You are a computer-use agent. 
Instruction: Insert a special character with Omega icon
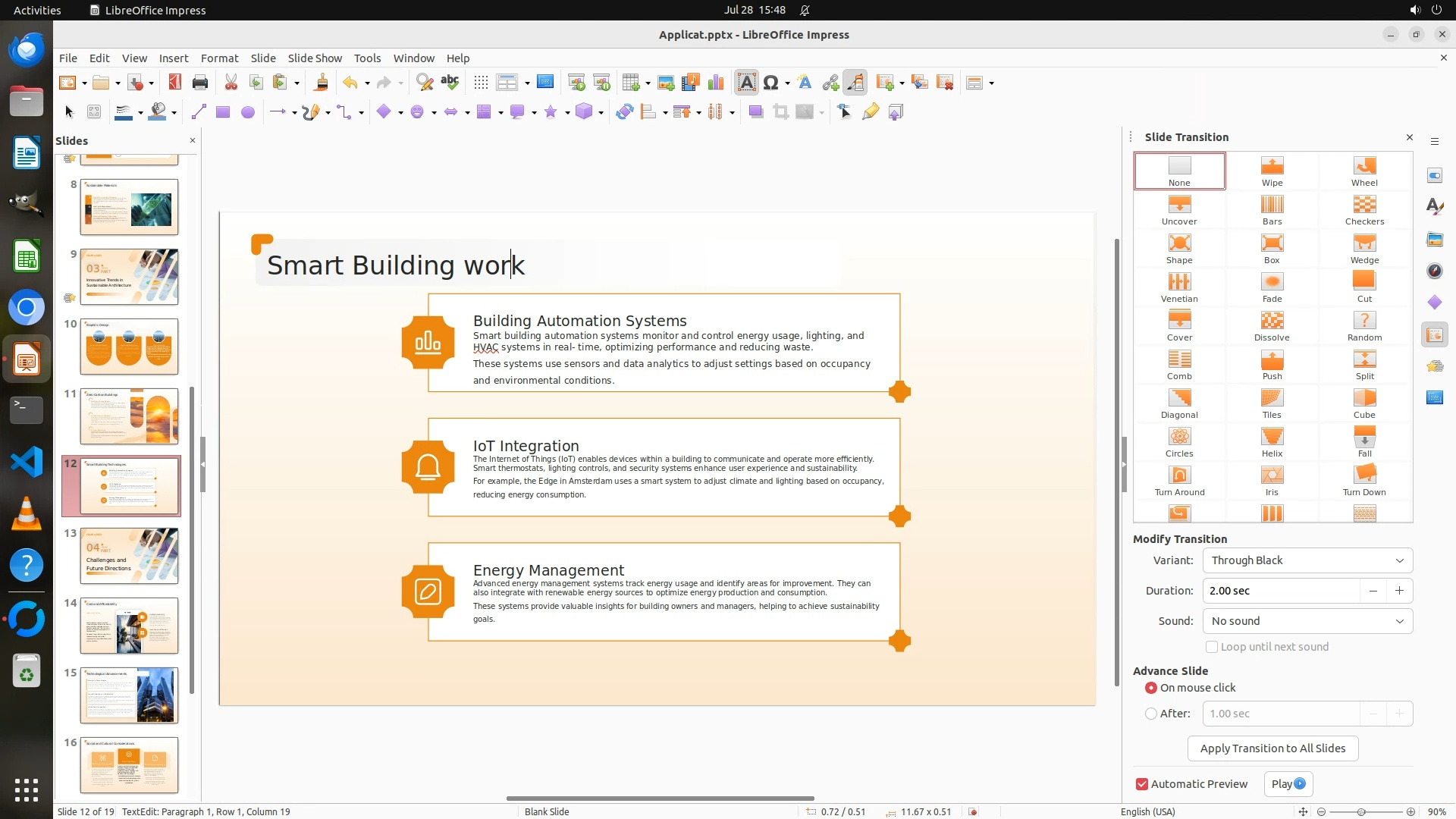(x=770, y=83)
